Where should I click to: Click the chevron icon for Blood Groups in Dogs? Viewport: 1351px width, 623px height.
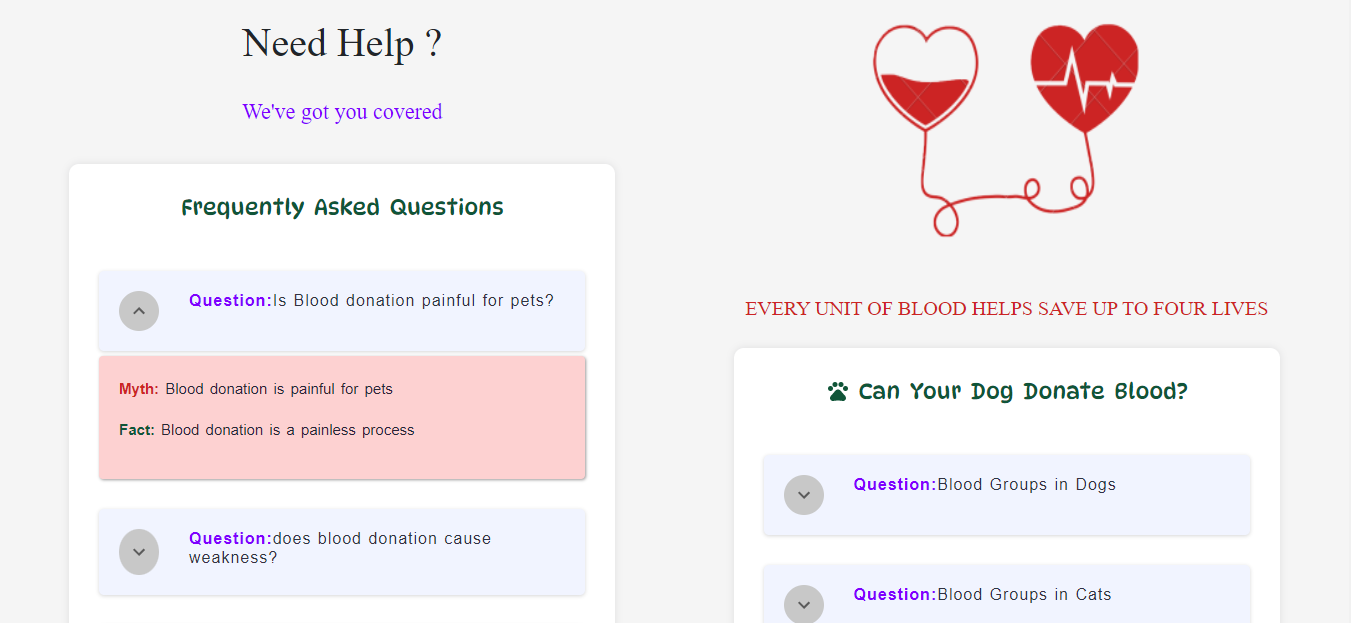[804, 494]
